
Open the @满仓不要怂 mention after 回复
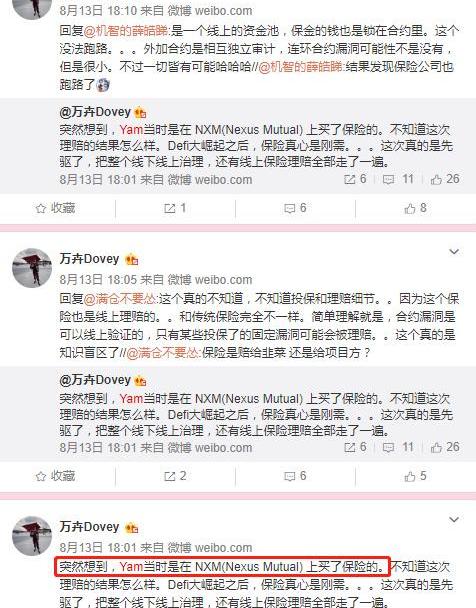120,299
